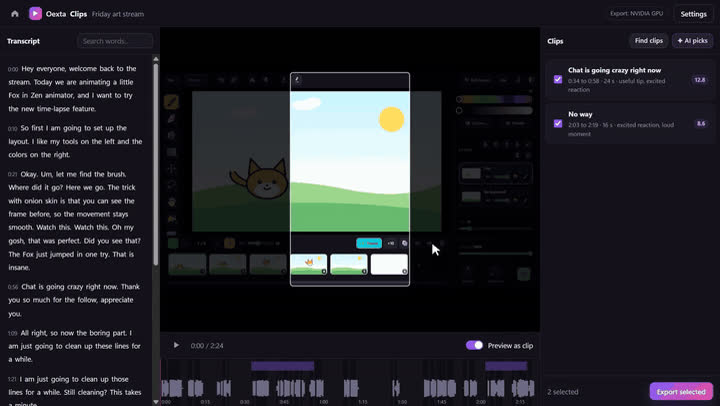Click the blank white frame thumbnail in the preview
The width and height of the screenshot is (720, 406).
click(389, 264)
